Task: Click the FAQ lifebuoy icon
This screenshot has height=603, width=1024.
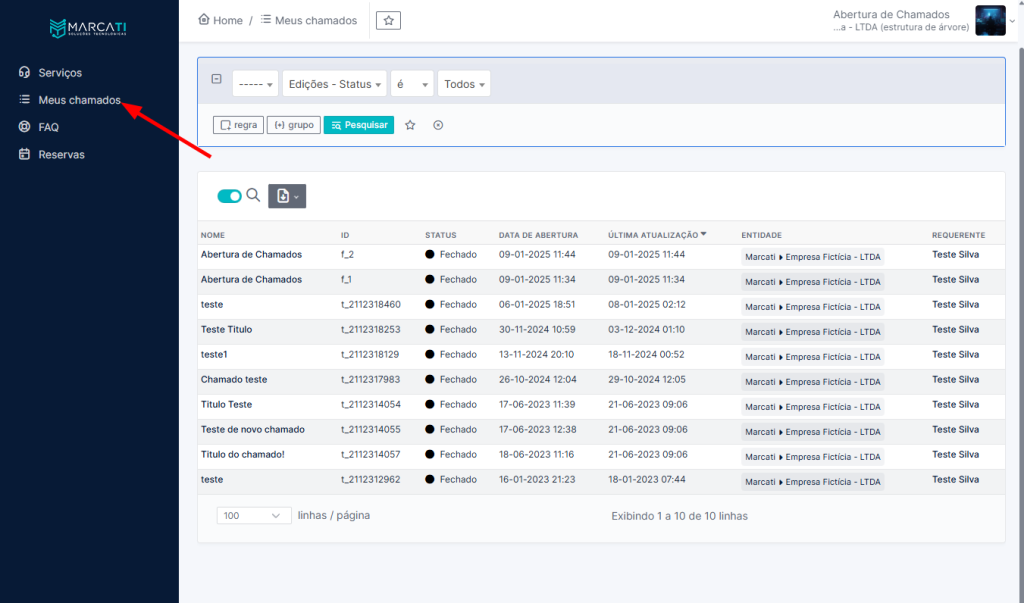Action: coord(25,127)
